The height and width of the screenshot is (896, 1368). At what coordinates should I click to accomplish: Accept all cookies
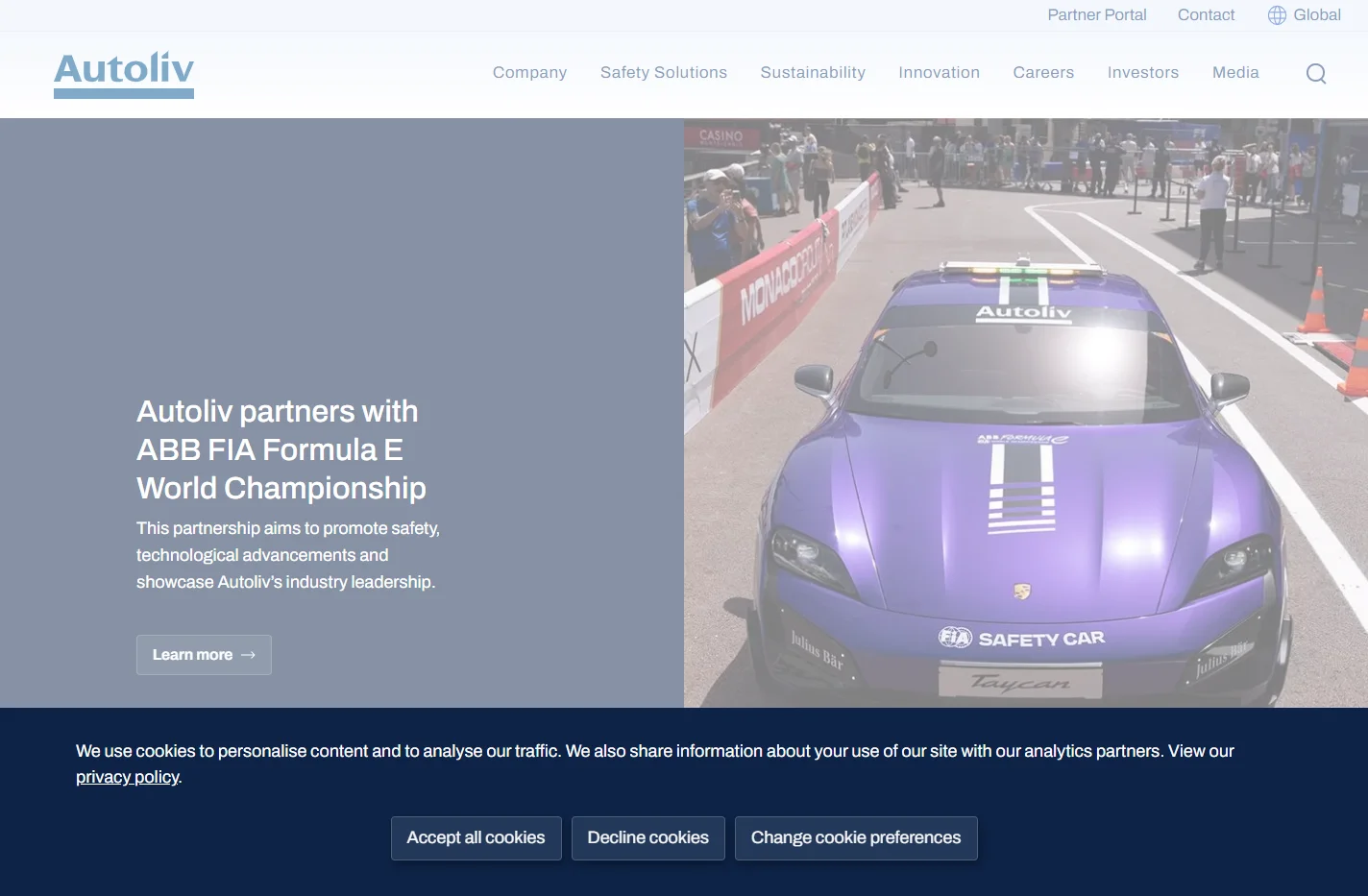coord(476,838)
